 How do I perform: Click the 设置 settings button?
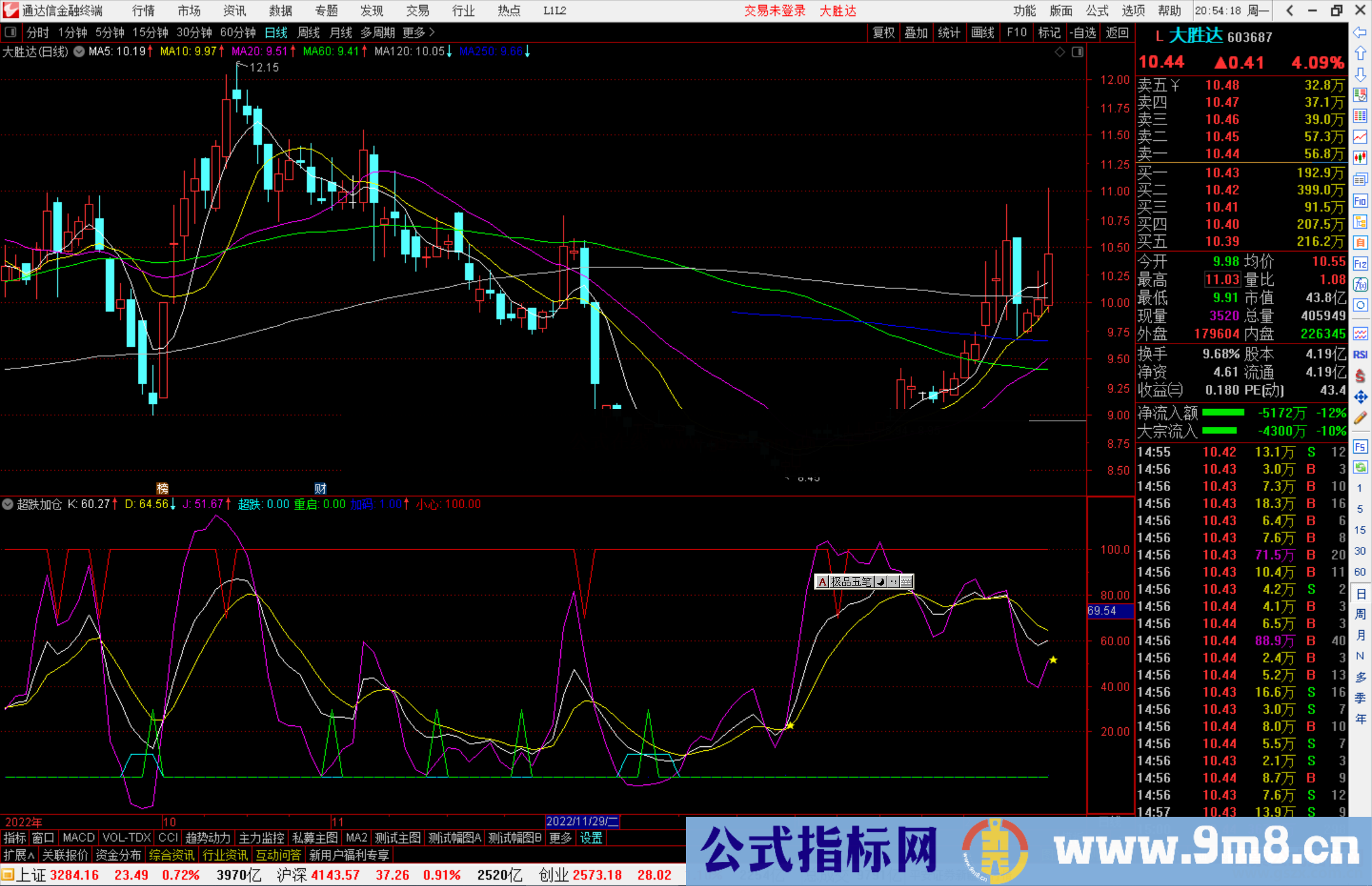point(591,838)
